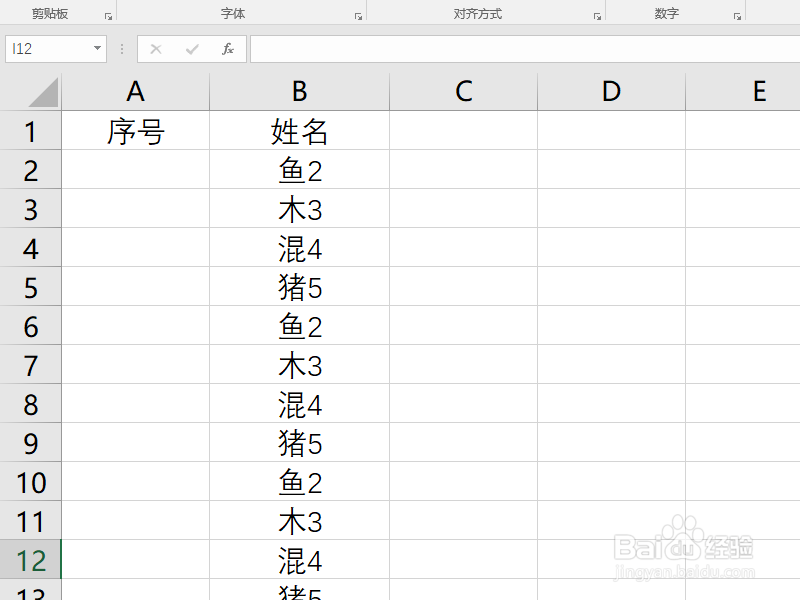Click the Baidu 经验 logo badge
This screenshot has height=600, width=800.
684,545
